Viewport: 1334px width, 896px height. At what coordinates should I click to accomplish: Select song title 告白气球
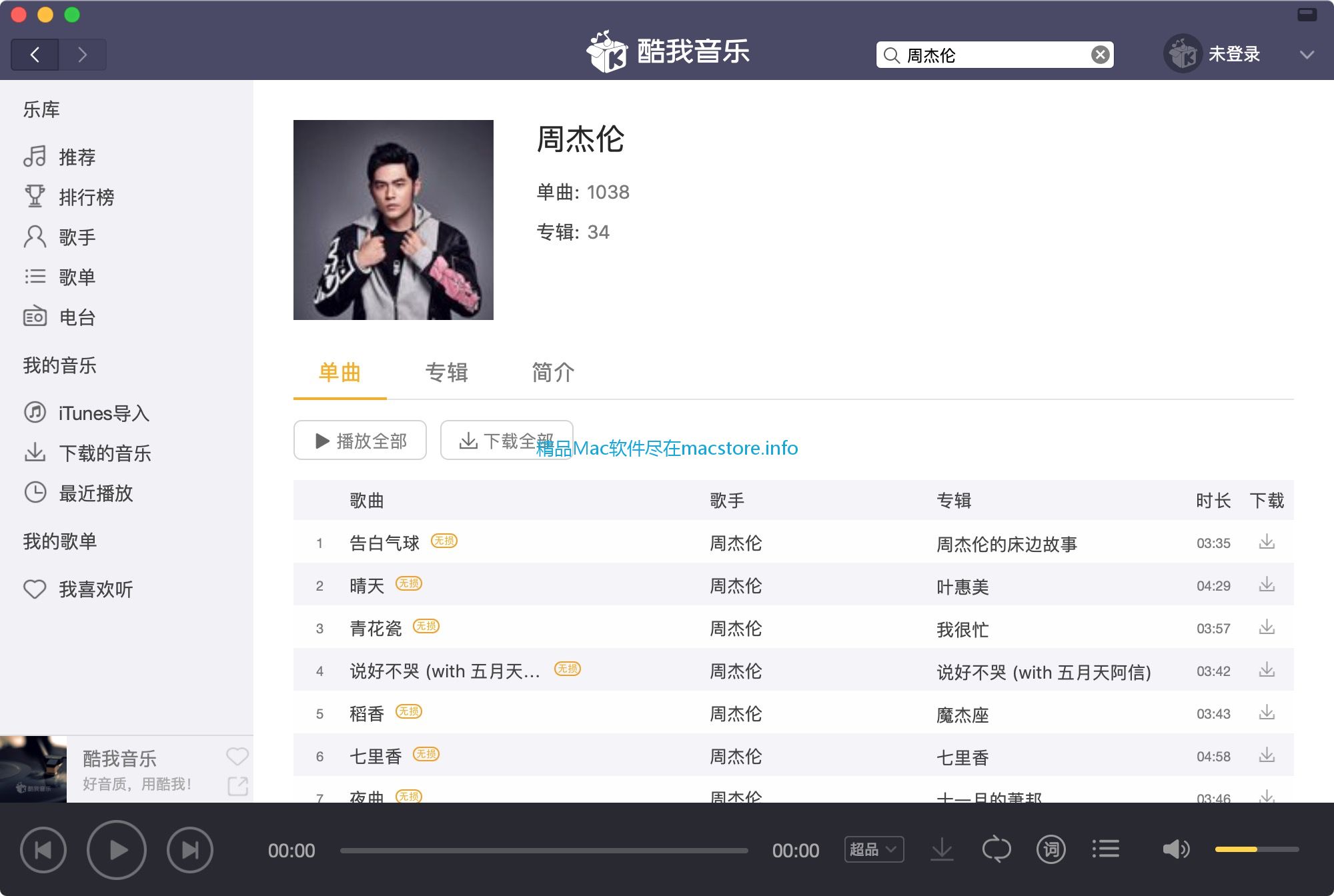pyautogui.click(x=385, y=543)
